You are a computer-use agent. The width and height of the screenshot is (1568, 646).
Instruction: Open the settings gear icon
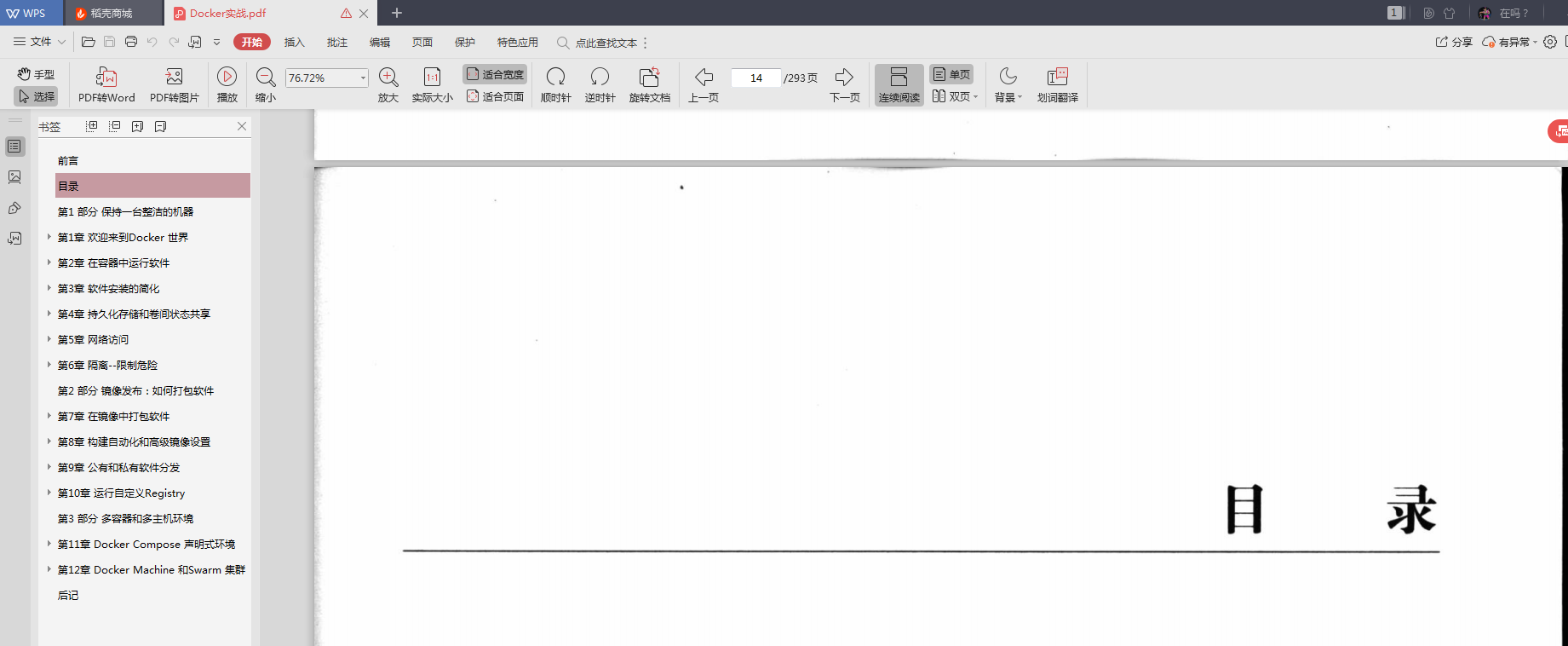pyautogui.click(x=1550, y=42)
